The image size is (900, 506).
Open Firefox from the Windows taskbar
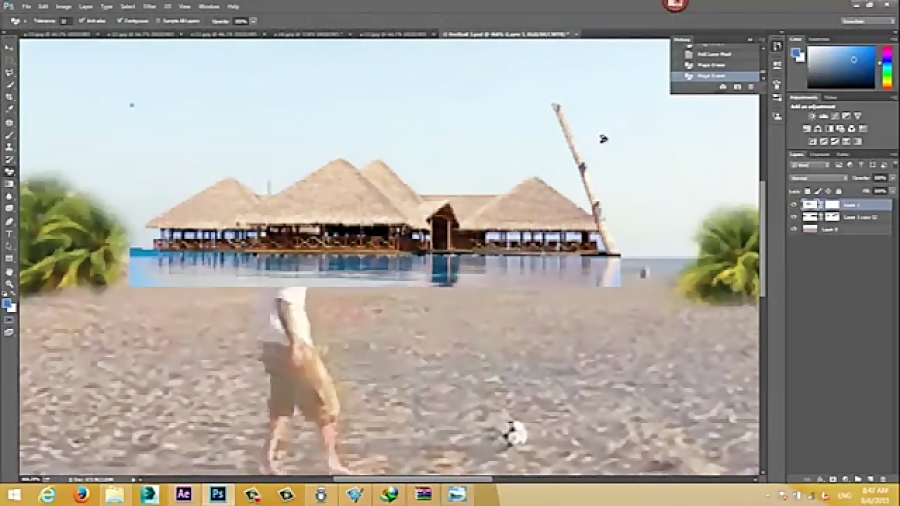click(x=81, y=494)
